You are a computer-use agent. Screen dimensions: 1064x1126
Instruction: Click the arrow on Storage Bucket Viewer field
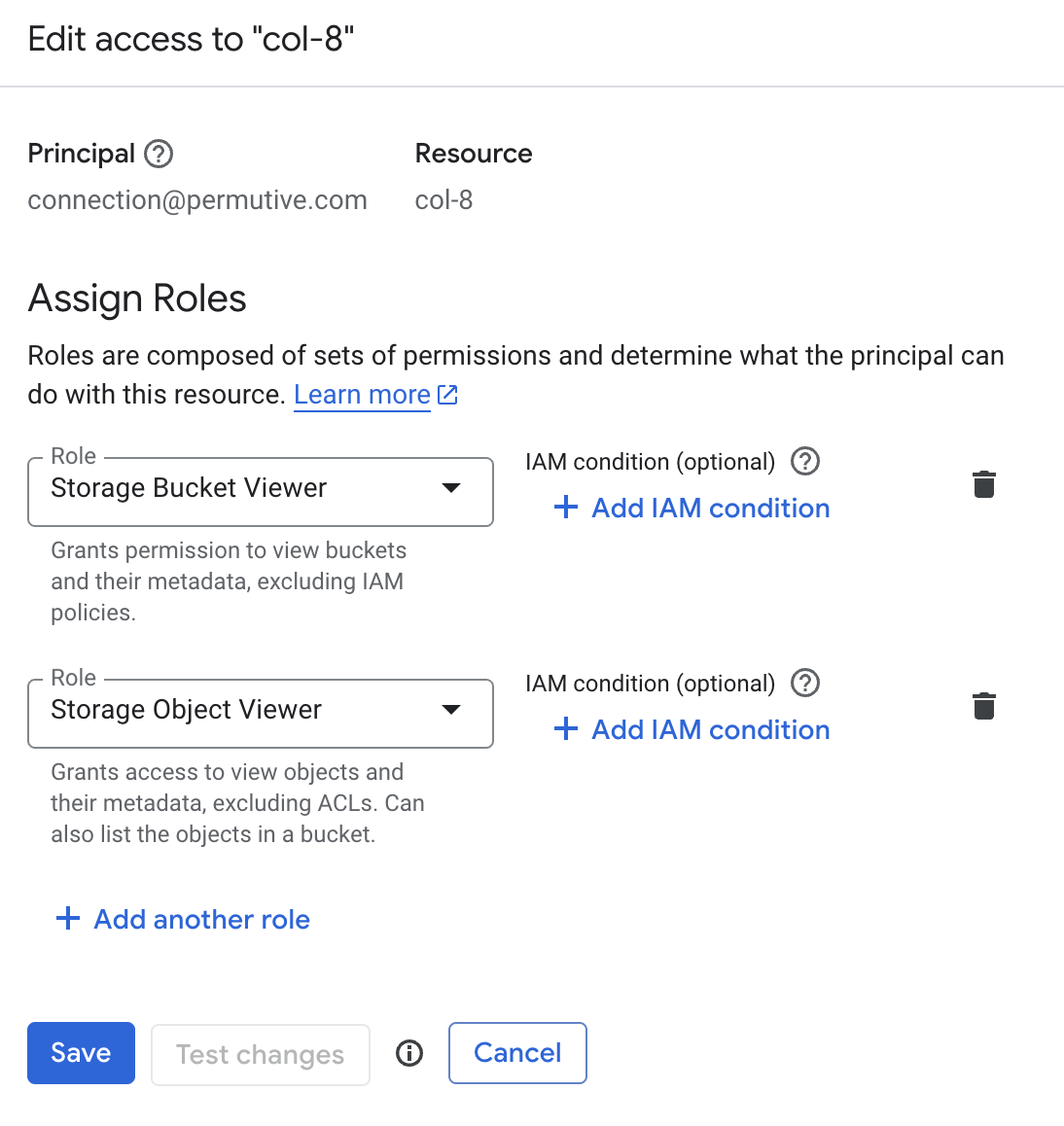tap(451, 488)
